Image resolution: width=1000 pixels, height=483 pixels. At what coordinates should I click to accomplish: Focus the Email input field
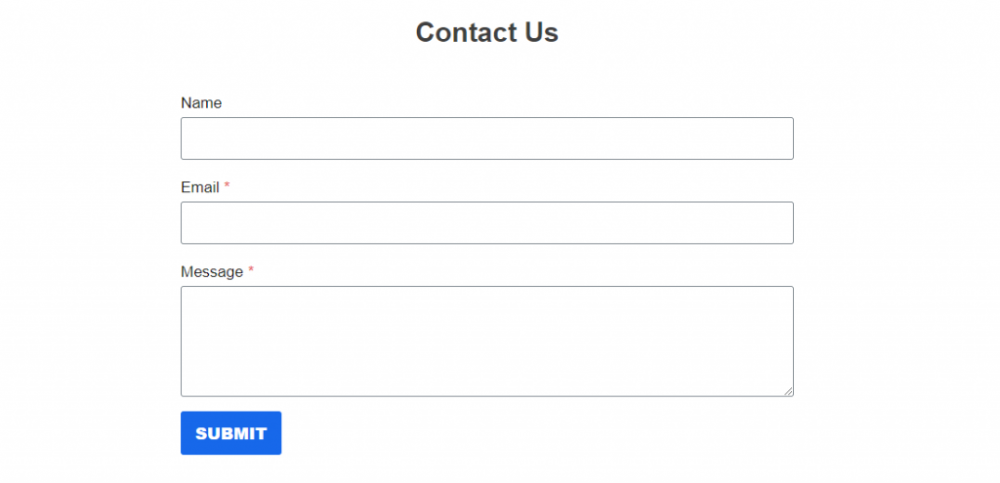(487, 223)
